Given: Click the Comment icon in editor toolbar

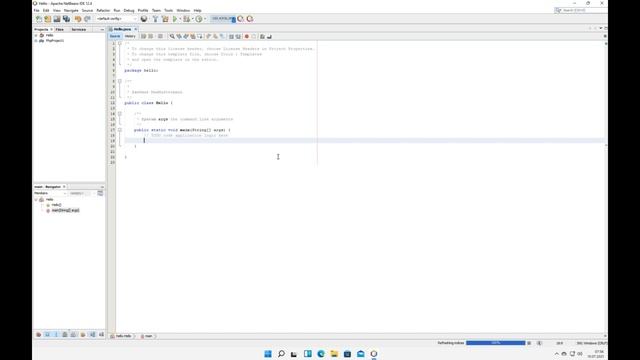Looking at the screenshot, I should [x=262, y=36].
